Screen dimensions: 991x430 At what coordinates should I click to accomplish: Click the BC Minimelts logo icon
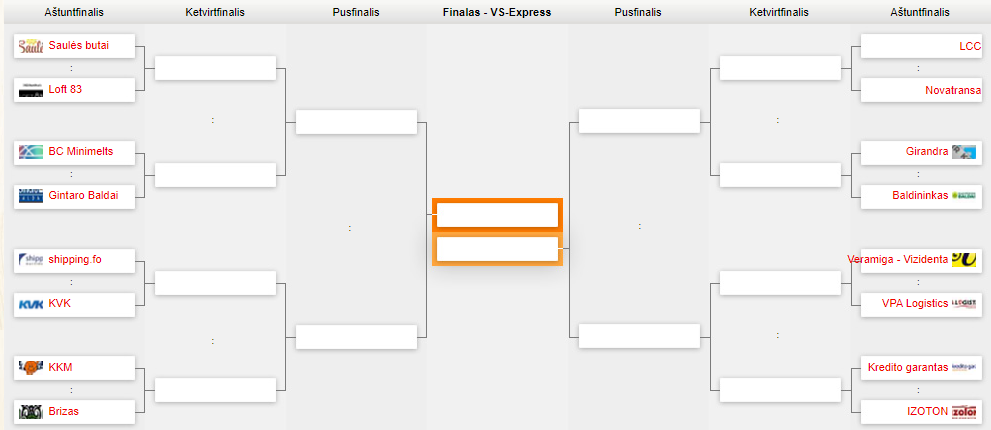31,152
